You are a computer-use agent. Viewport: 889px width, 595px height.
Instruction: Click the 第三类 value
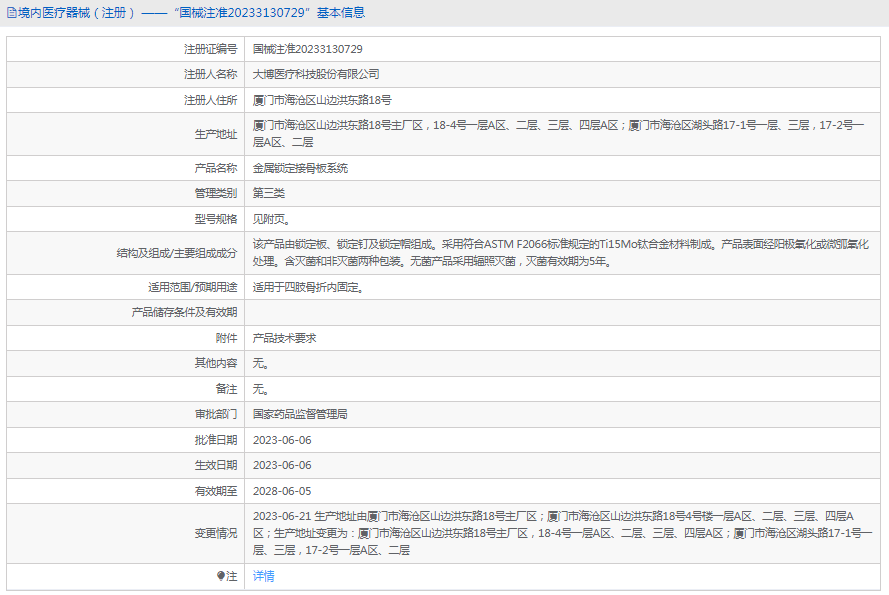click(x=269, y=193)
